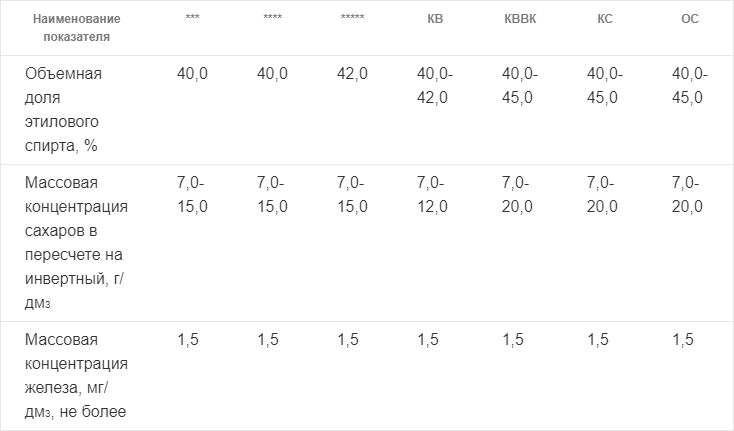Select the 'Массовая концентрация сахаров' row label

76,242
